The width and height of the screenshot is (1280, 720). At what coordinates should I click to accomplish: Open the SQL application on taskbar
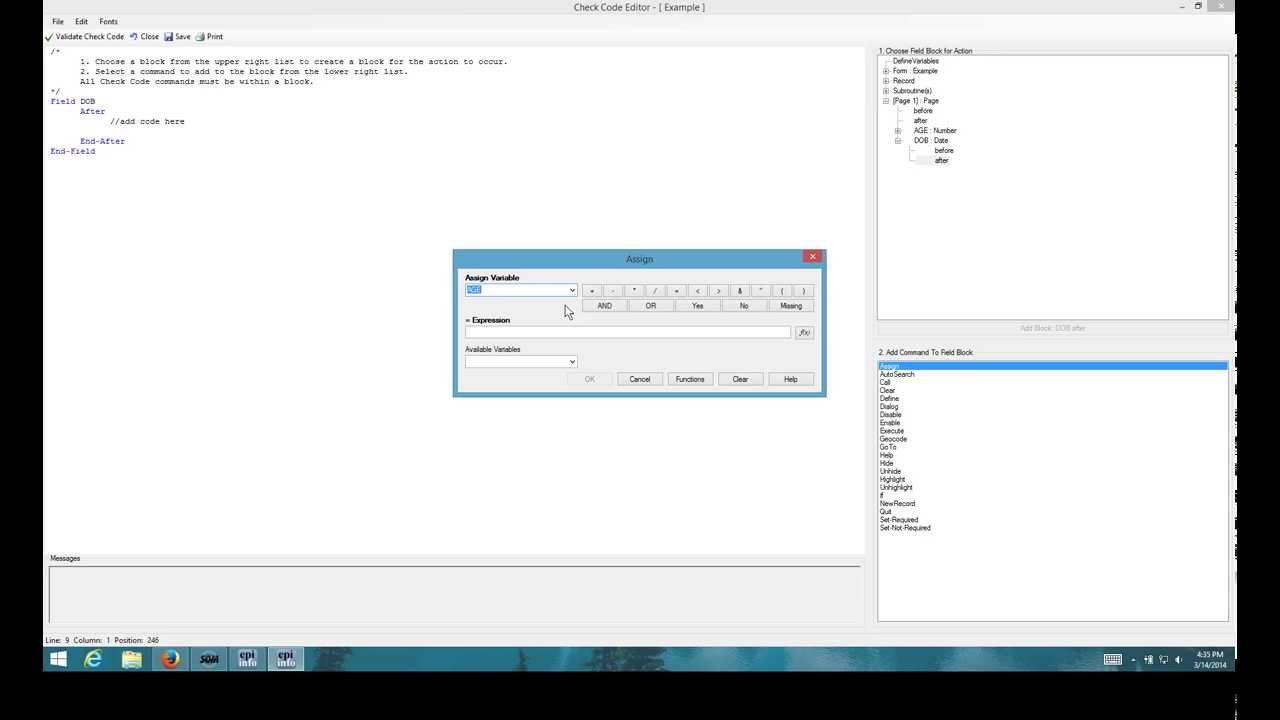209,659
